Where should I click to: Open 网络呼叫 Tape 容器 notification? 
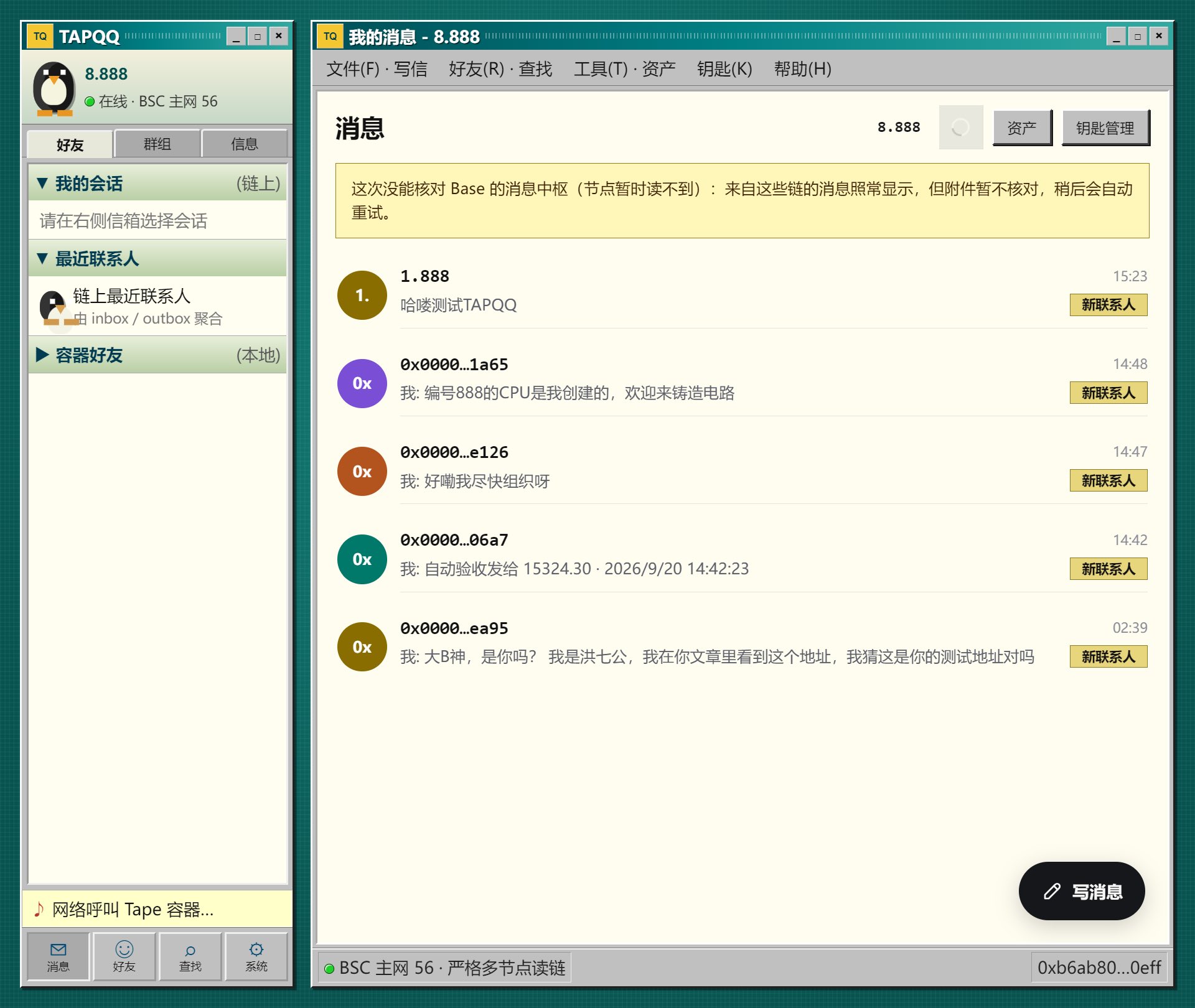[157, 909]
